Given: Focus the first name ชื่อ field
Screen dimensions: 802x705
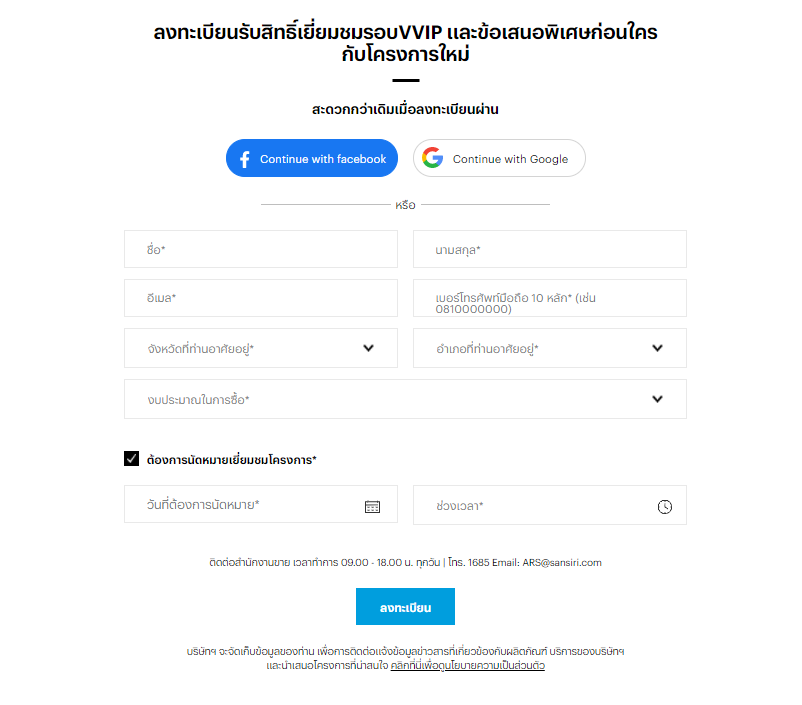Looking at the screenshot, I should 261,249.
